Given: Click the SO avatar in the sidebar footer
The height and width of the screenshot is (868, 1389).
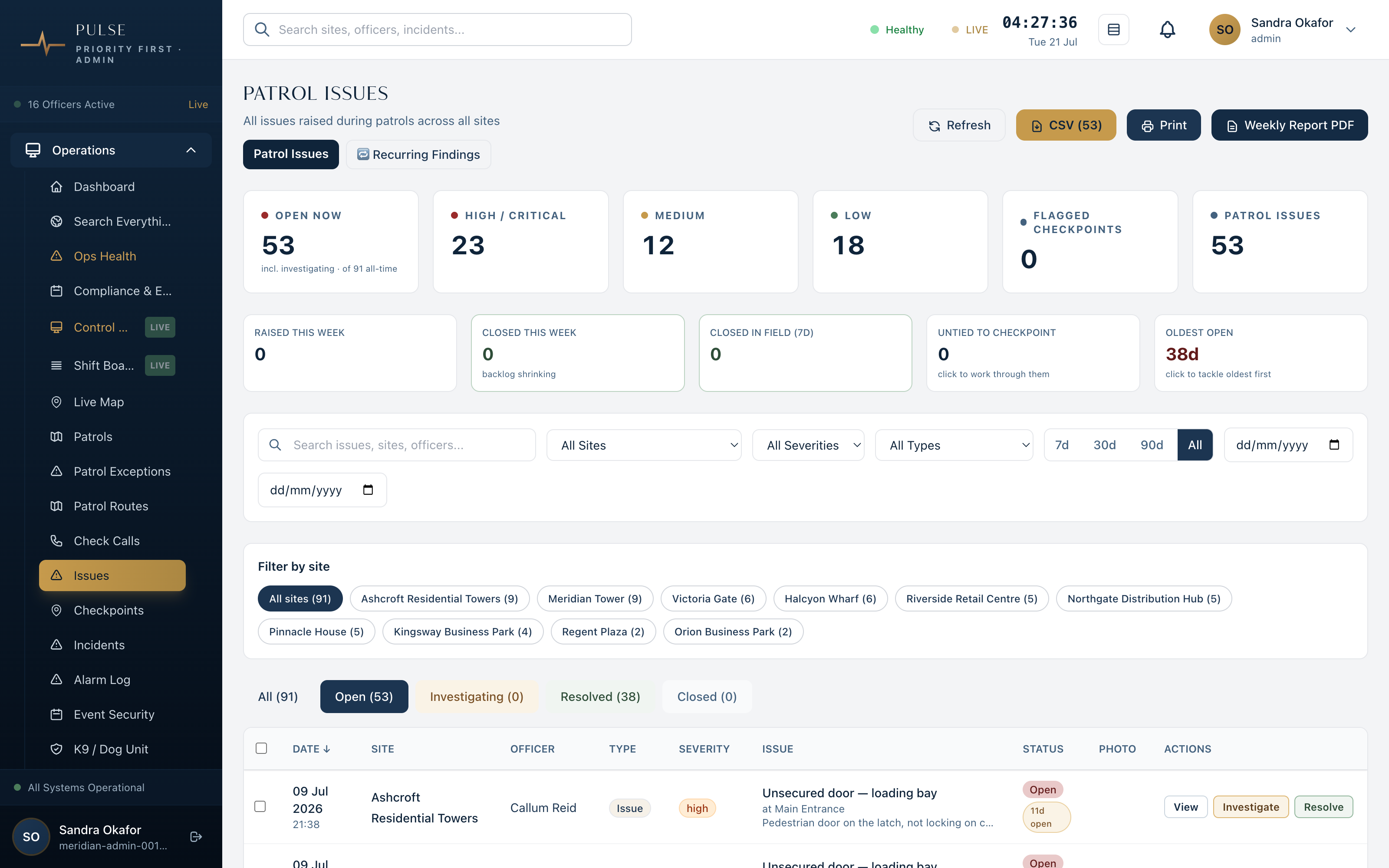Looking at the screenshot, I should (31, 836).
